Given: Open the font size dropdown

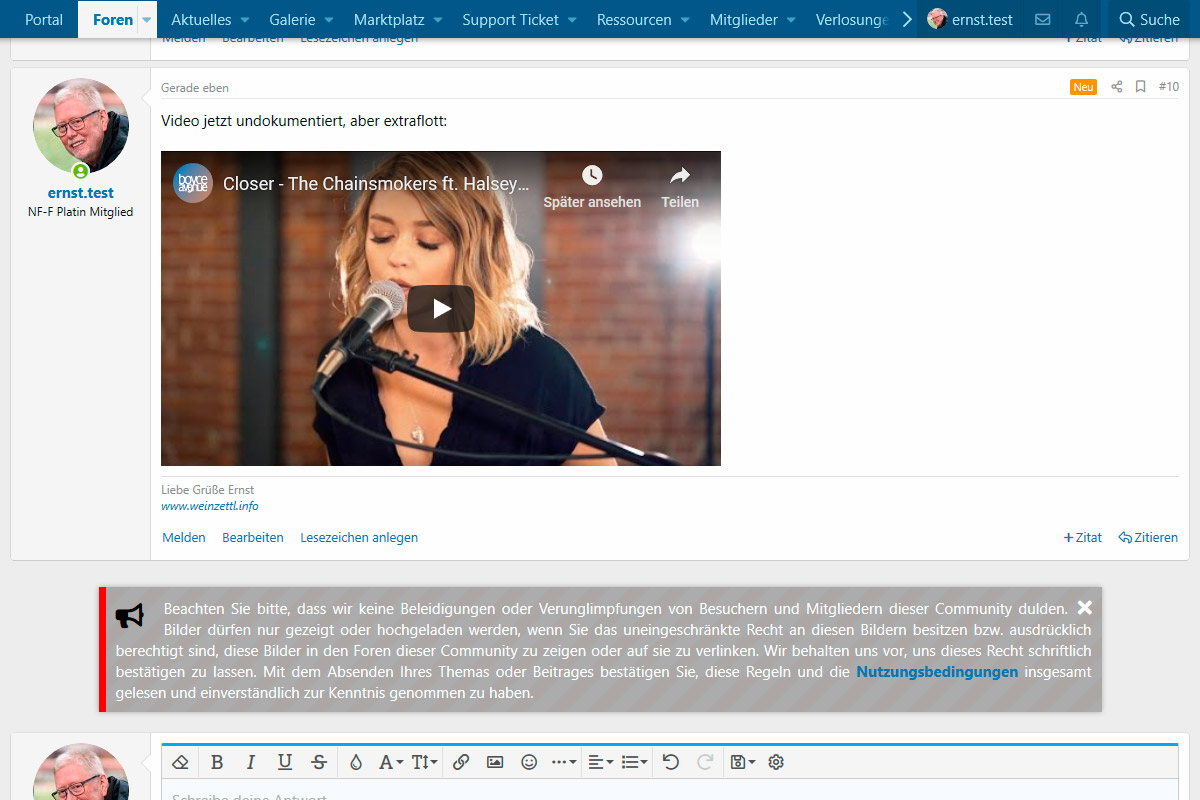Looking at the screenshot, I should click(425, 762).
